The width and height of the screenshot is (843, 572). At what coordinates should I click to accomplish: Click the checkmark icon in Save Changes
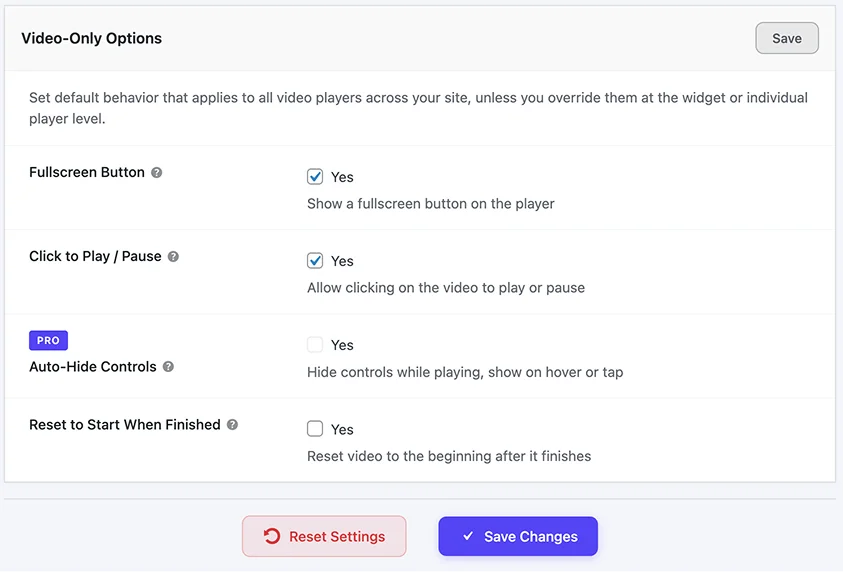(468, 537)
